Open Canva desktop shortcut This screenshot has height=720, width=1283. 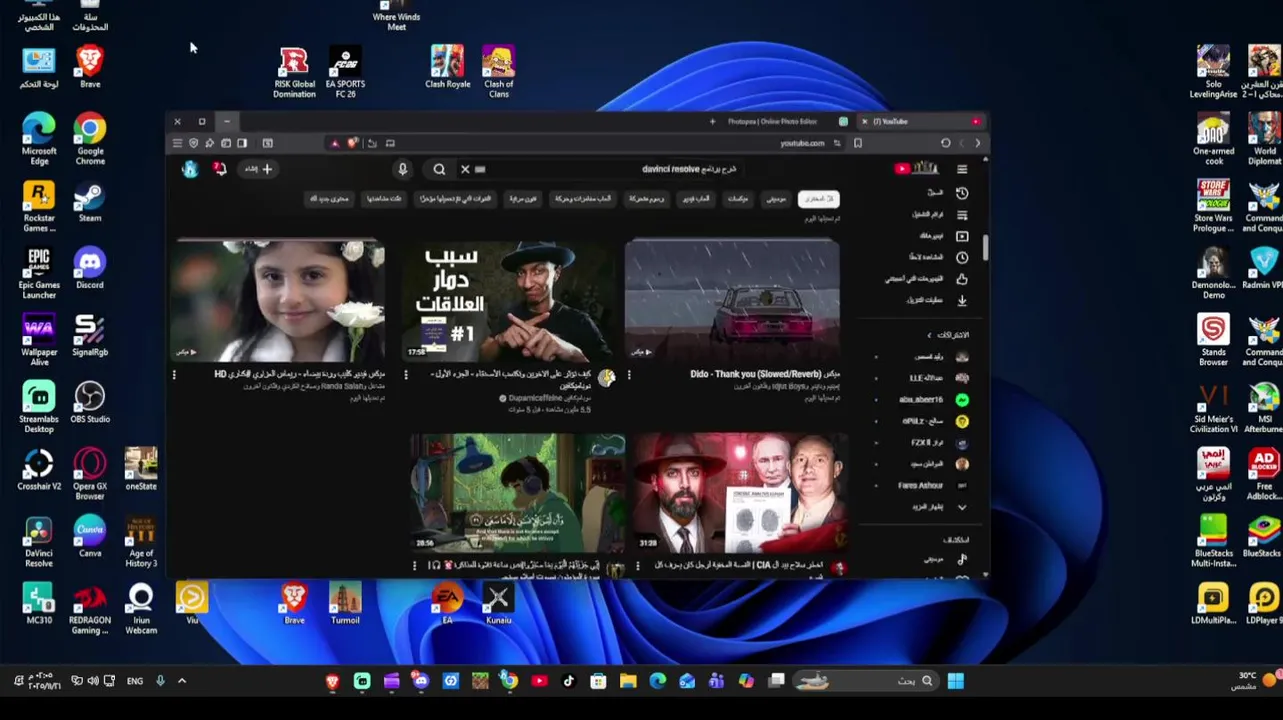point(89,537)
